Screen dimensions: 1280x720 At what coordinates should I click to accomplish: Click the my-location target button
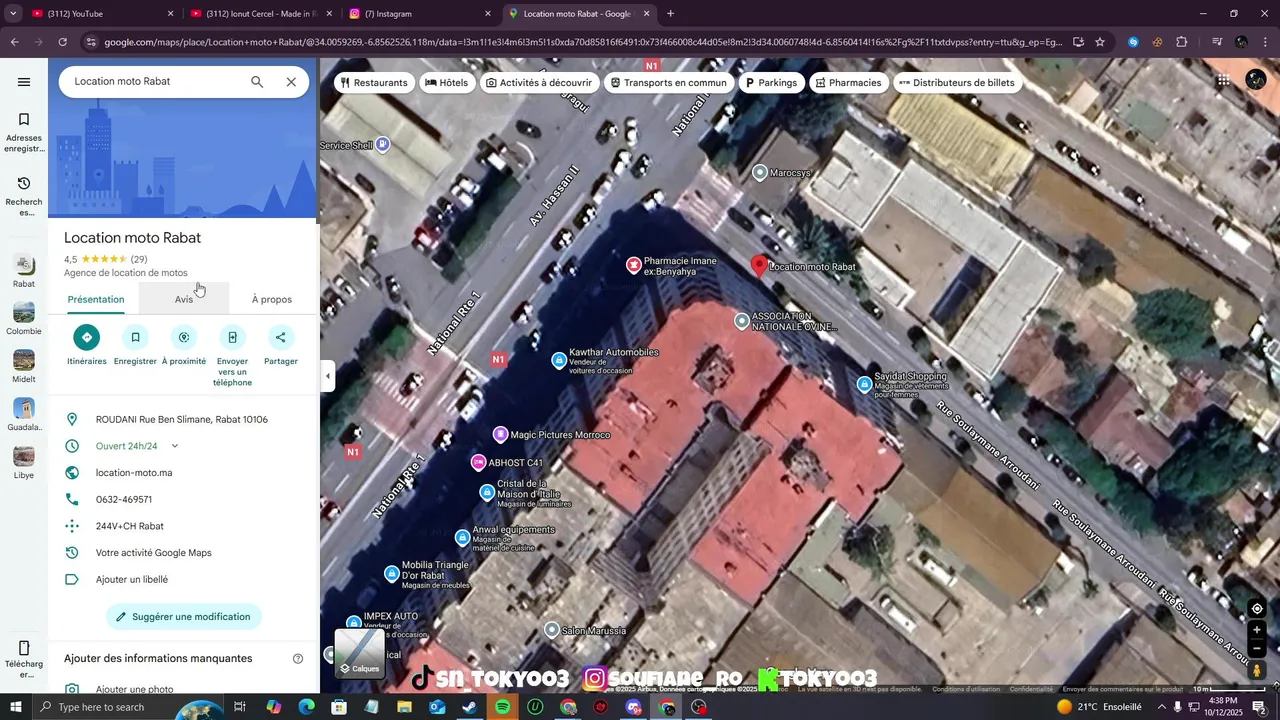pos(1257,609)
